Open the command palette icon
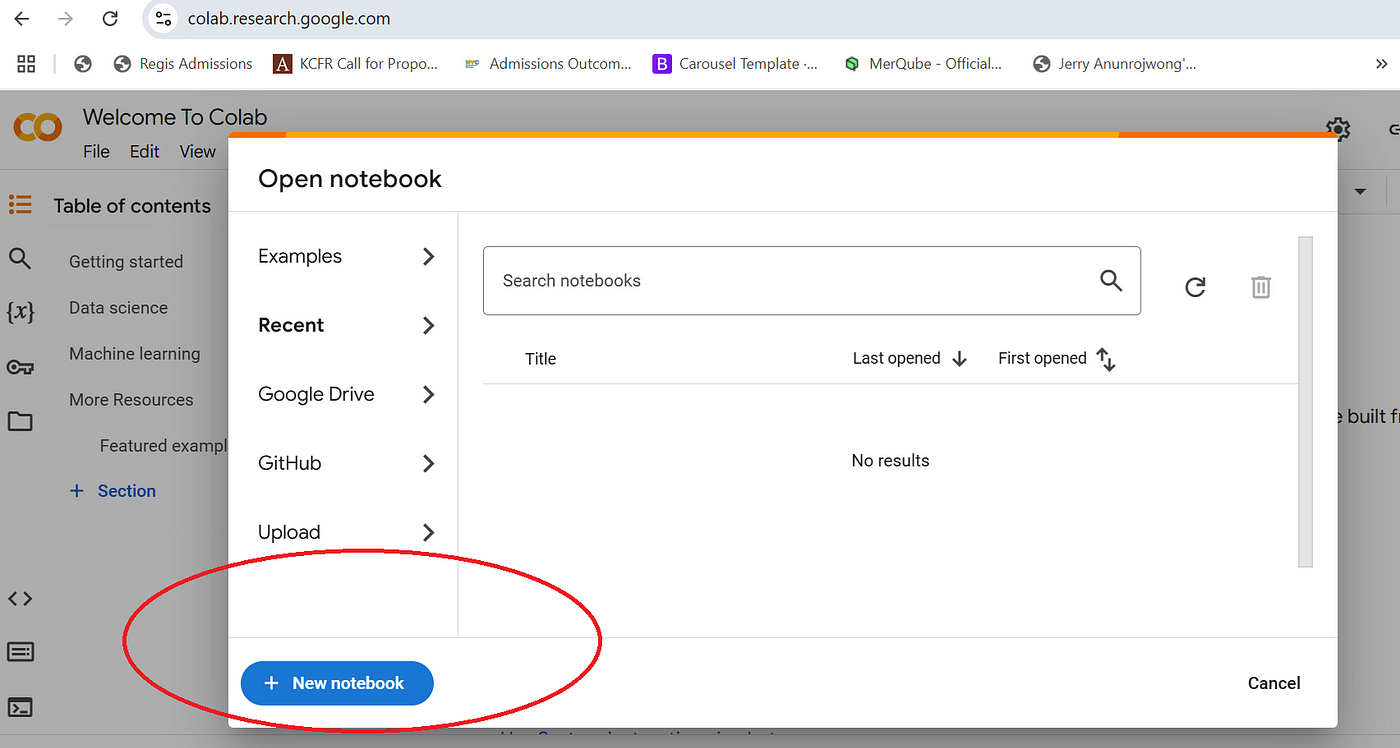Screen dimensions: 1400x748 point(20,652)
